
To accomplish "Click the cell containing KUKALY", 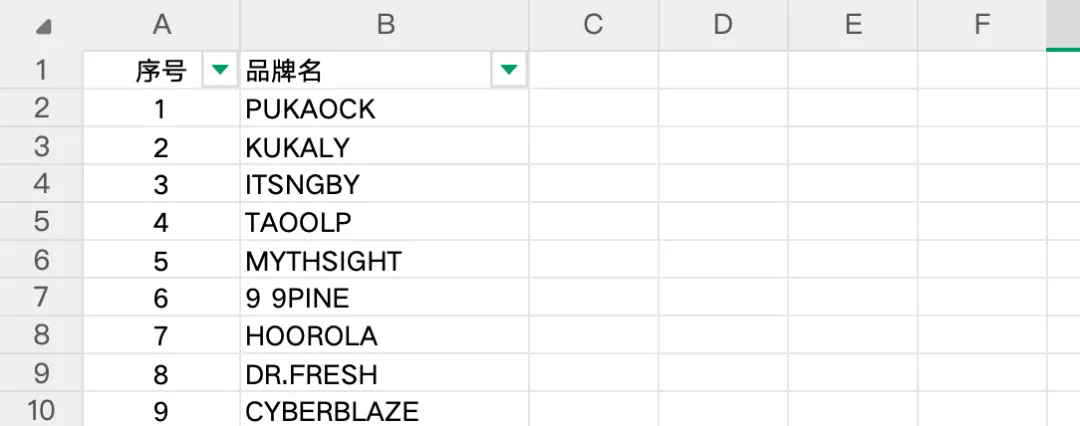I will [385, 147].
